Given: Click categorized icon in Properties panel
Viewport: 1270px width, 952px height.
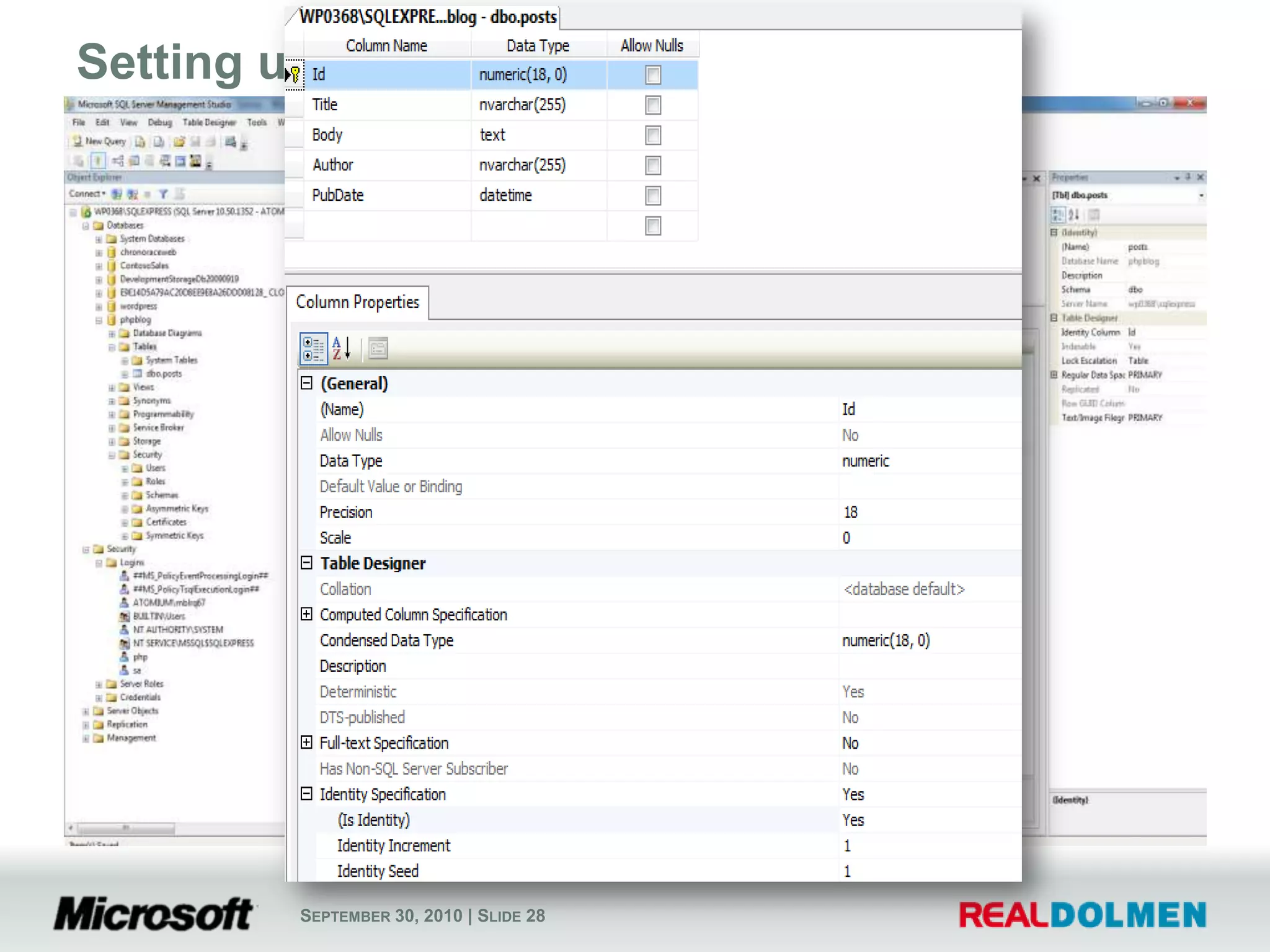Looking at the screenshot, I should click(1058, 214).
